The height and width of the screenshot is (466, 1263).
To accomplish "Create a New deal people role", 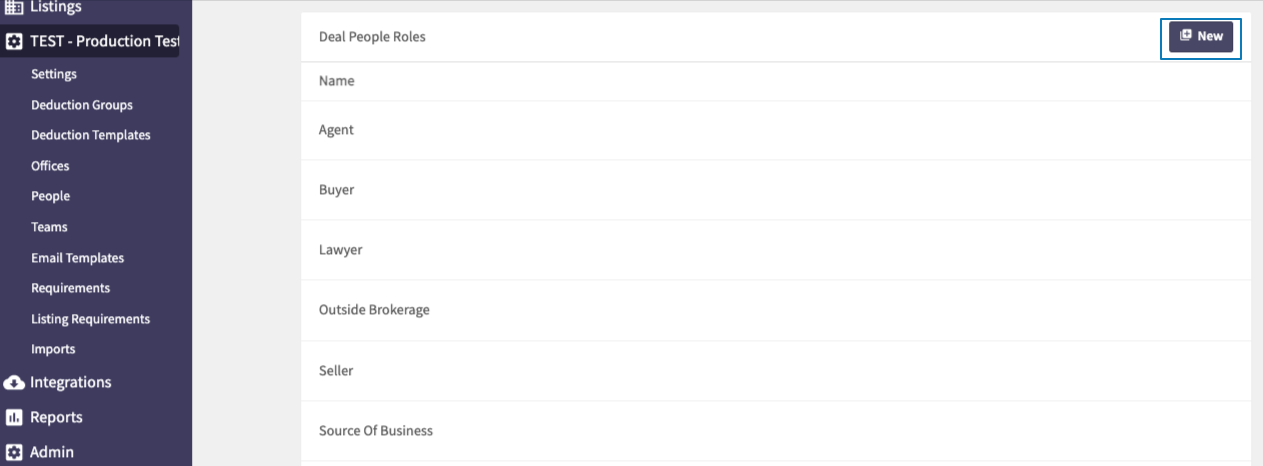I will click(1201, 36).
